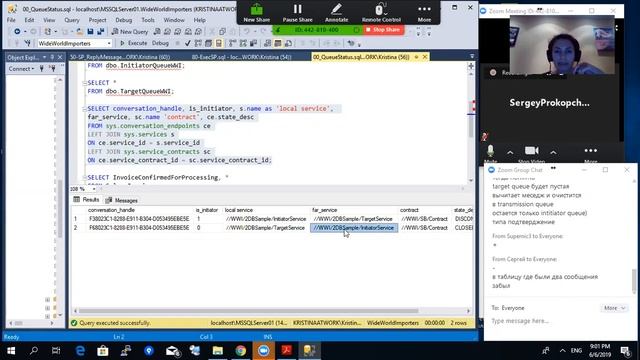Open the Edit menu
The image size is (640, 360).
tap(29, 20)
